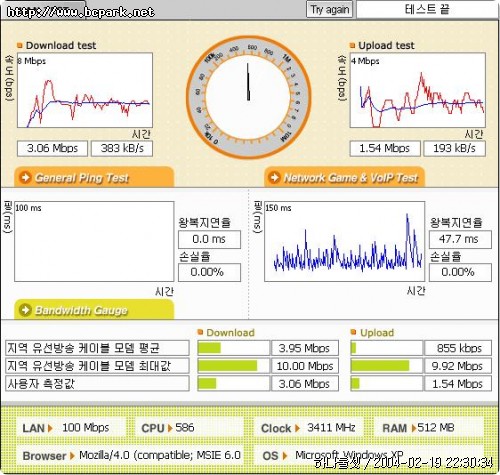Screen dimensions: 500x475
Task: Click the 193 kB/s upload value
Action: pyautogui.click(x=454, y=148)
